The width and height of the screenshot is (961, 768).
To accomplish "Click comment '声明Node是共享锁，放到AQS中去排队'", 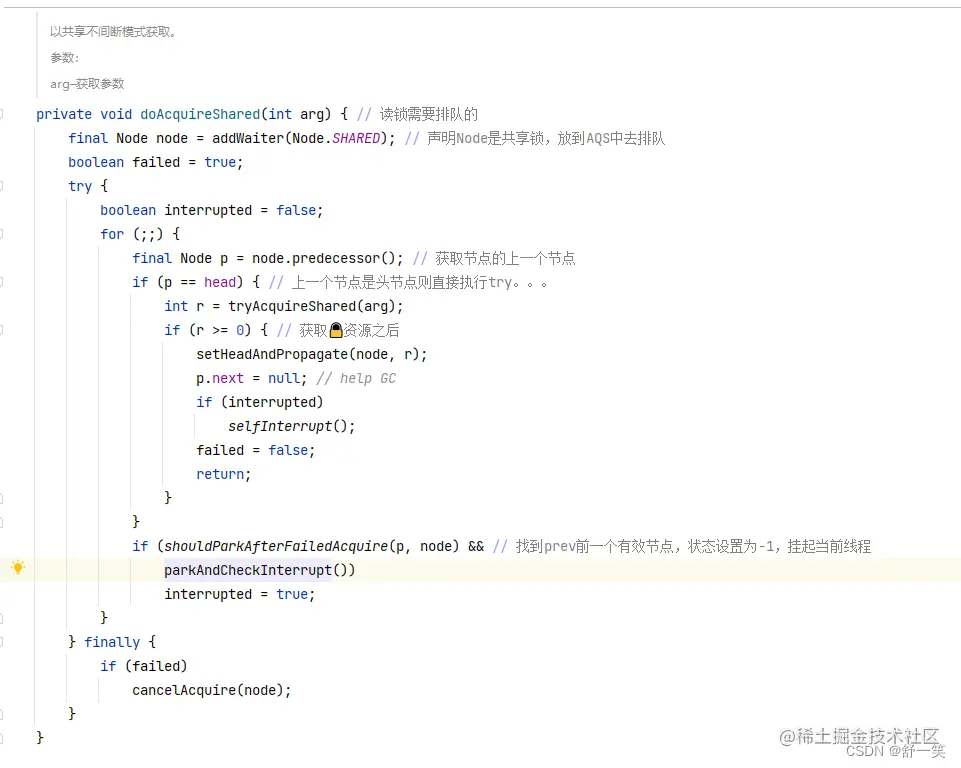I will point(535,139).
